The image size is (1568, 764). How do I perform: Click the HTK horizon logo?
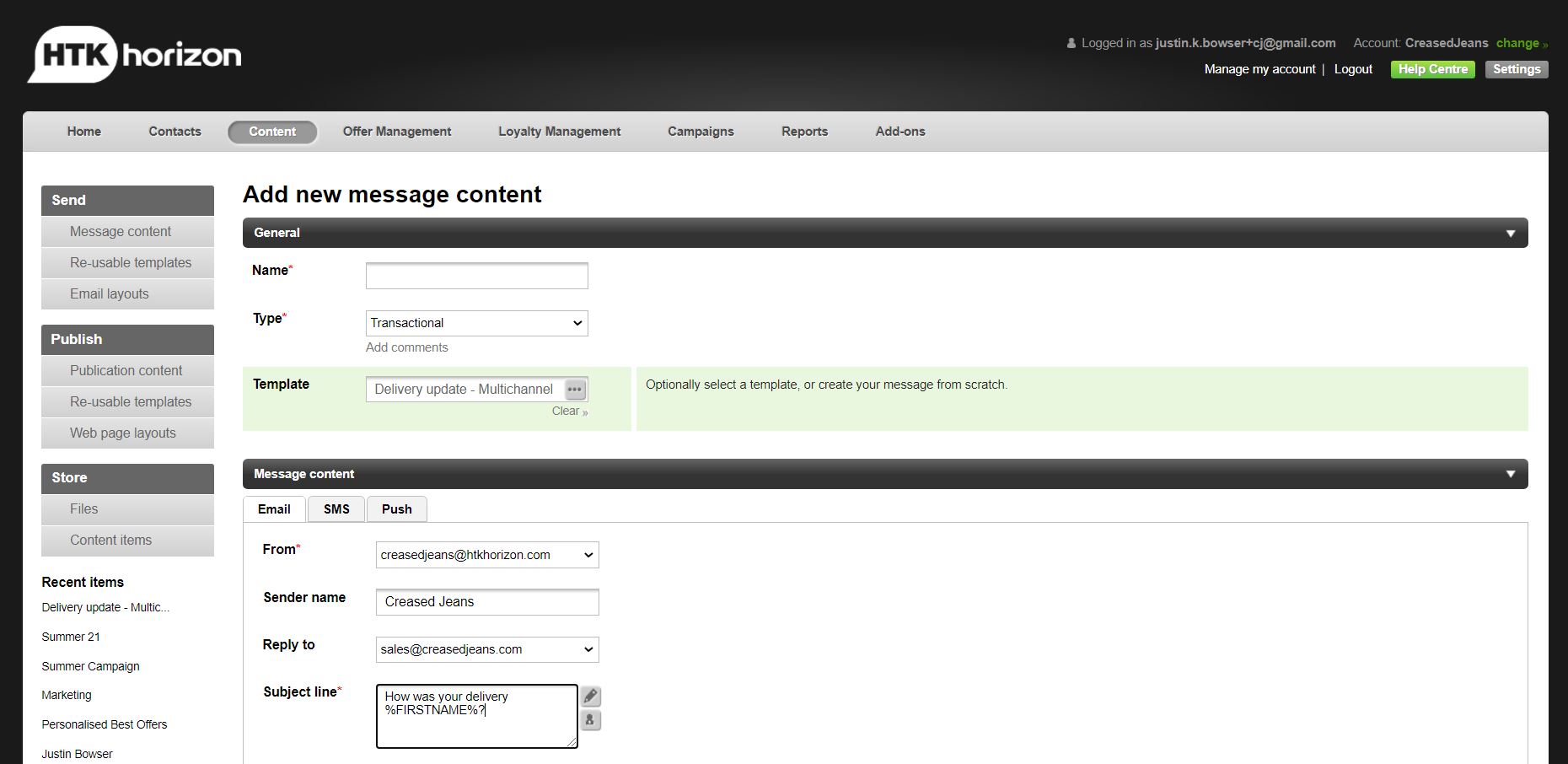(x=135, y=55)
